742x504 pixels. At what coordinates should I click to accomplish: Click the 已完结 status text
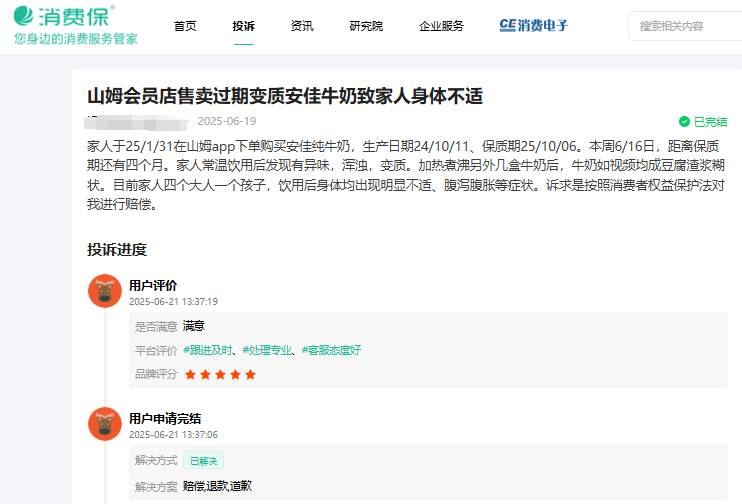710,122
